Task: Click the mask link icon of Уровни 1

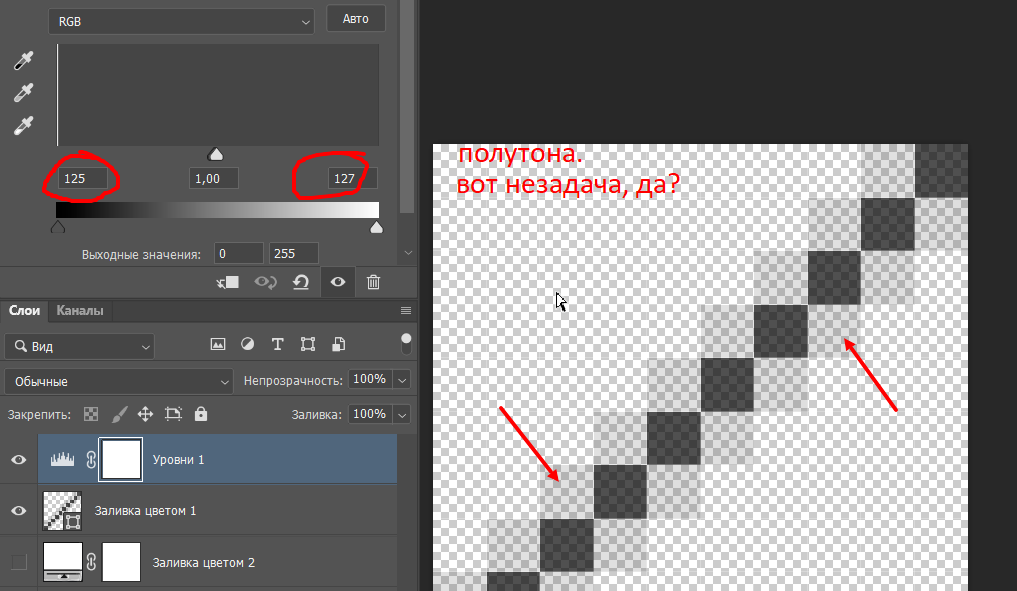Action: click(x=91, y=459)
